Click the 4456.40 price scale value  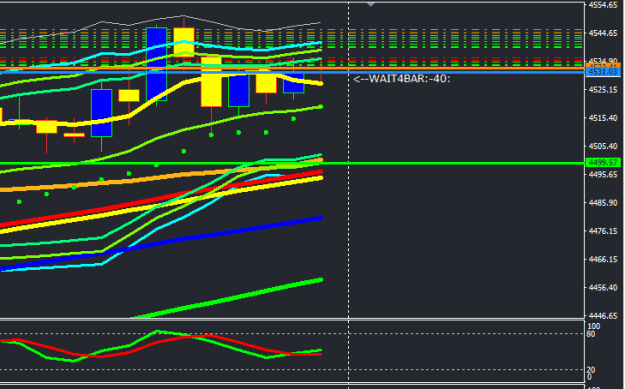(603, 288)
